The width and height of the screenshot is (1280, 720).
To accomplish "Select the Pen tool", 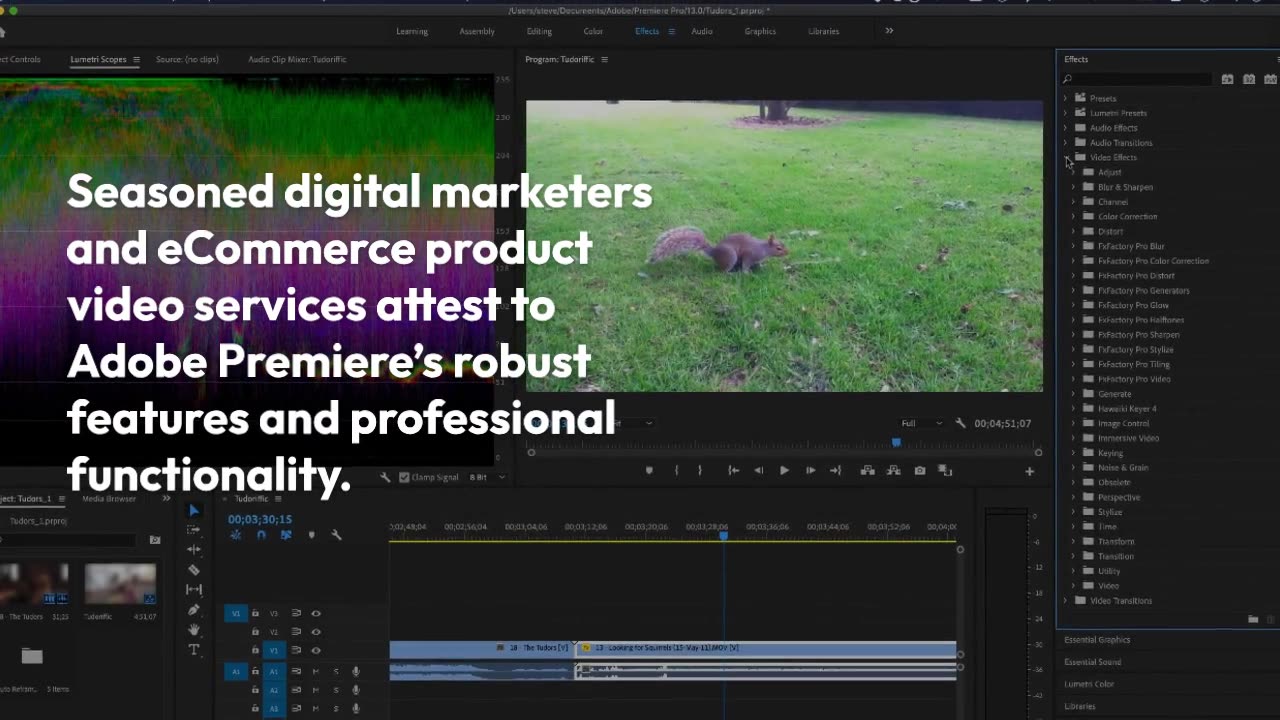I will pyautogui.click(x=194, y=610).
